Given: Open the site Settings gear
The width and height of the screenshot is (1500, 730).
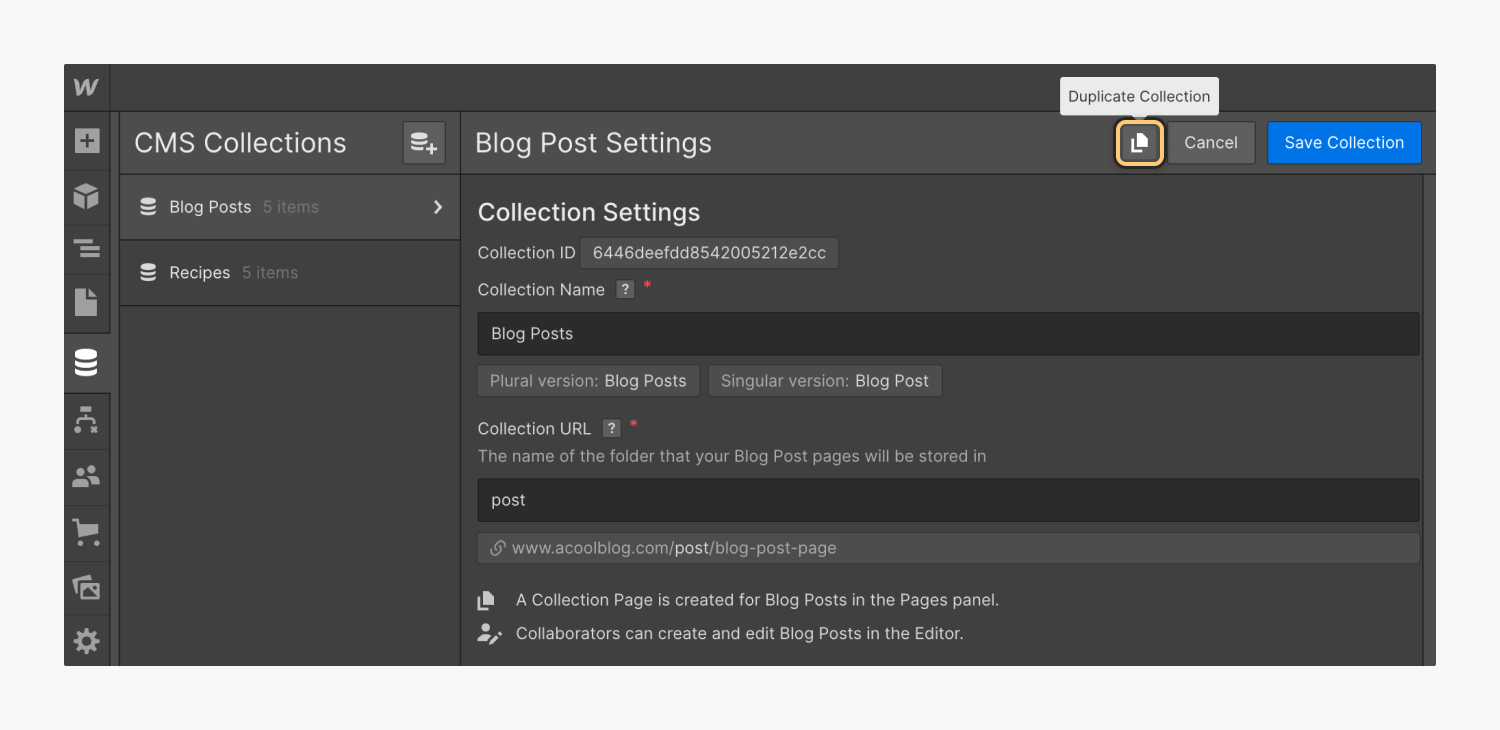Looking at the screenshot, I should pyautogui.click(x=87, y=641).
